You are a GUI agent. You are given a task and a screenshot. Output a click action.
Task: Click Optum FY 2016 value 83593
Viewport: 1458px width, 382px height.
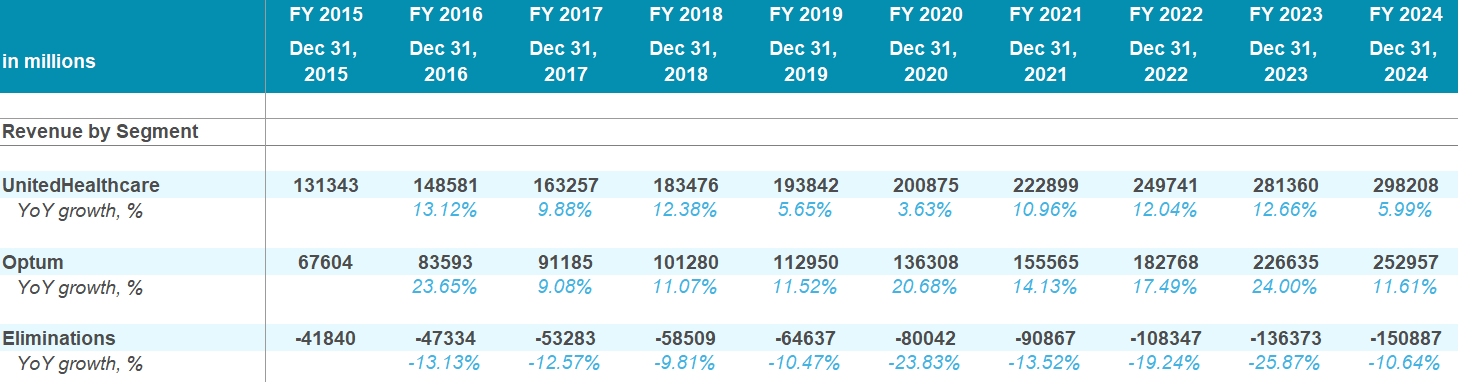[x=446, y=263]
